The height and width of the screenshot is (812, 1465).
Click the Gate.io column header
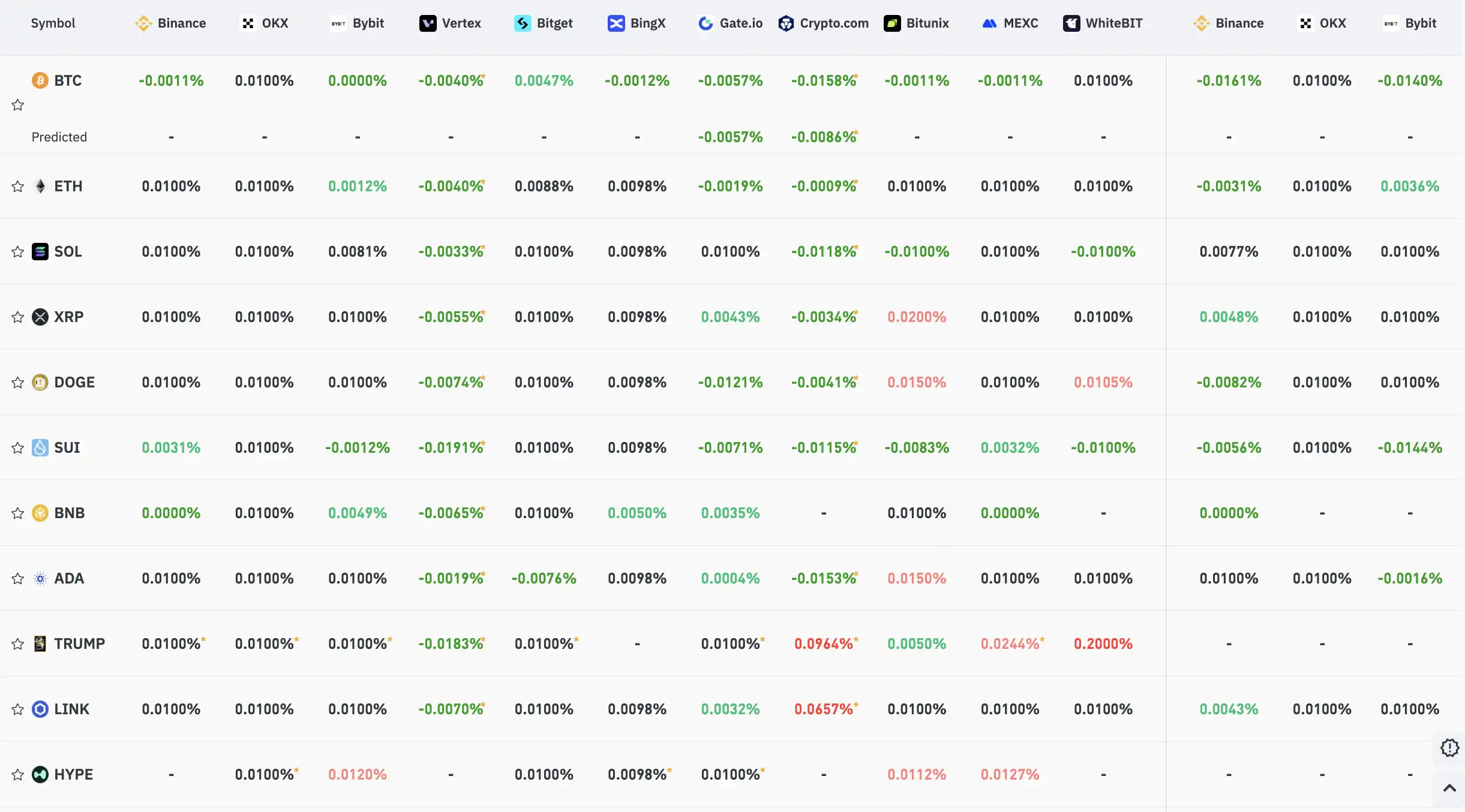point(731,23)
